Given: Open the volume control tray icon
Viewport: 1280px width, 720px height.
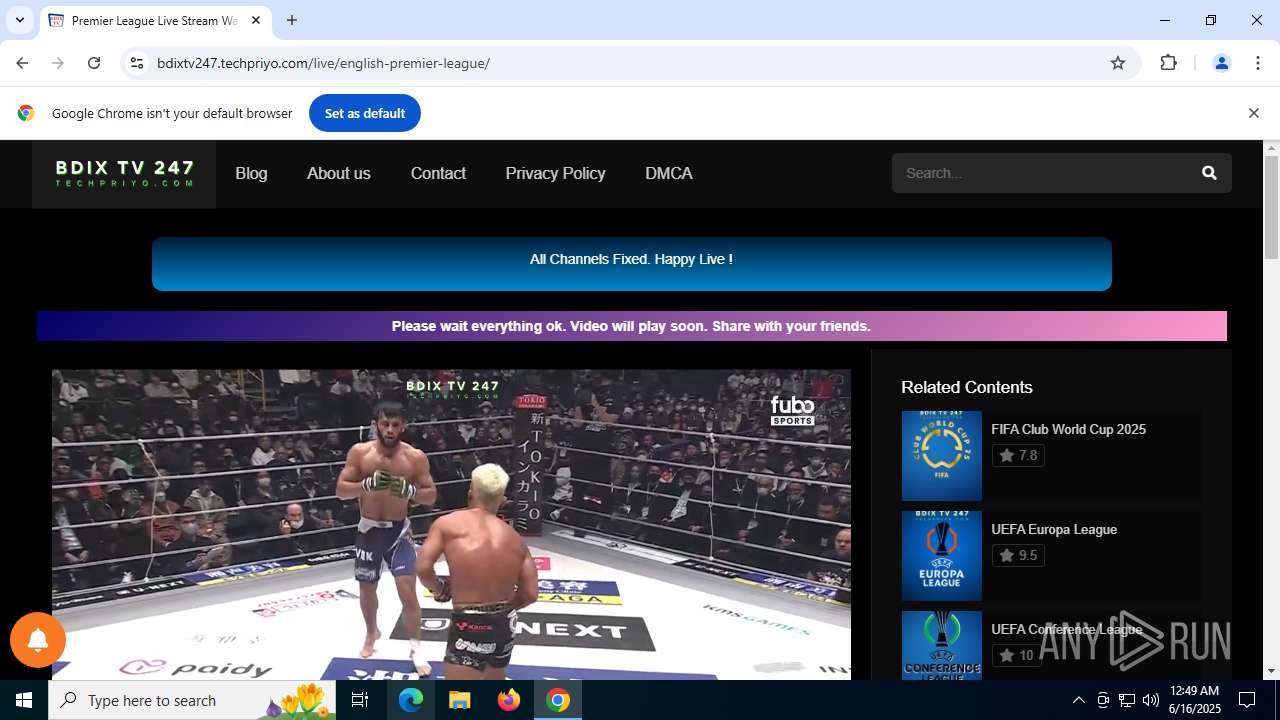Looking at the screenshot, I should pyautogui.click(x=1151, y=700).
